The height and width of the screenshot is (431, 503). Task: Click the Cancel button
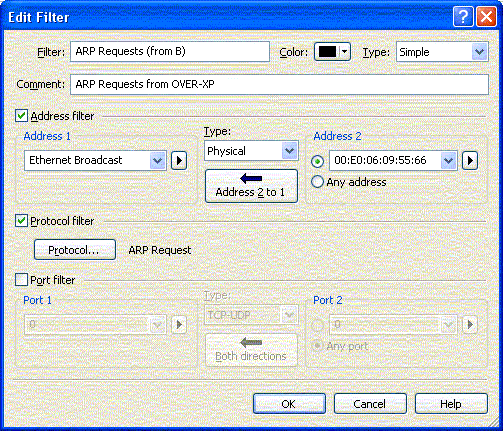click(x=370, y=404)
